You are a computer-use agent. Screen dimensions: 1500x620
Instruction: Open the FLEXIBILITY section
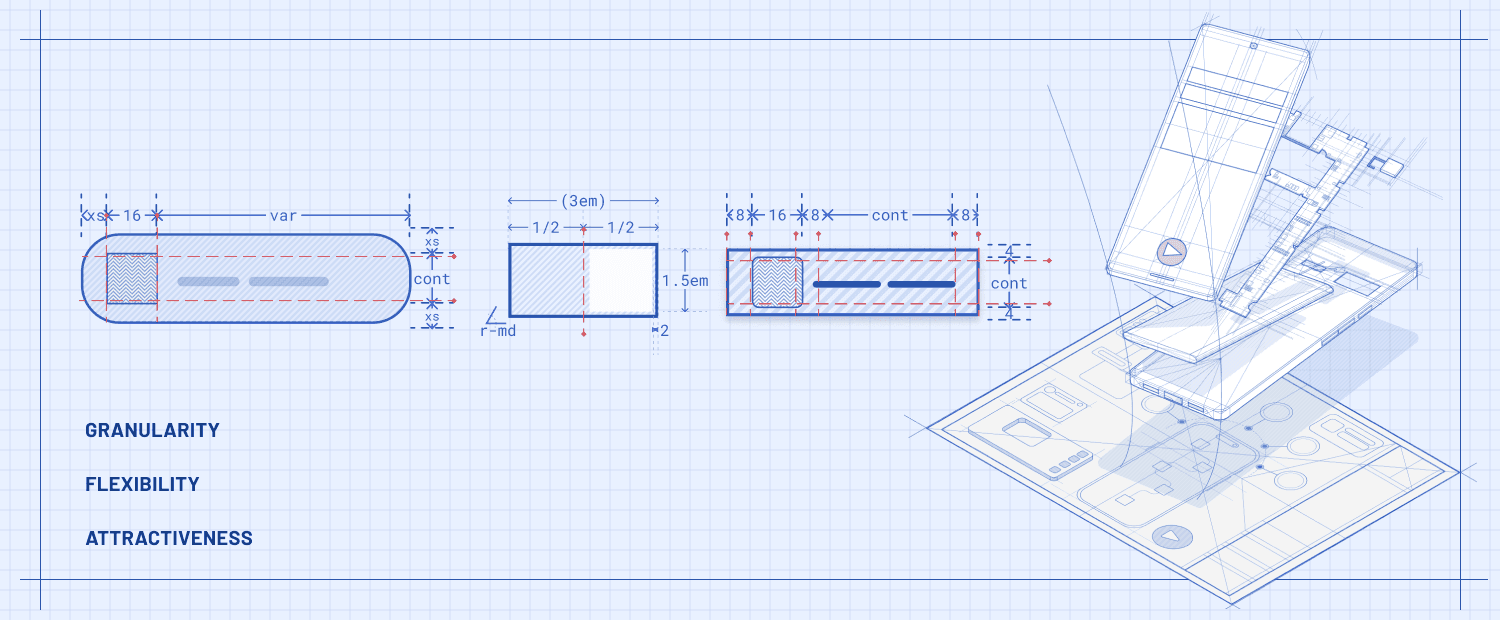pos(142,484)
